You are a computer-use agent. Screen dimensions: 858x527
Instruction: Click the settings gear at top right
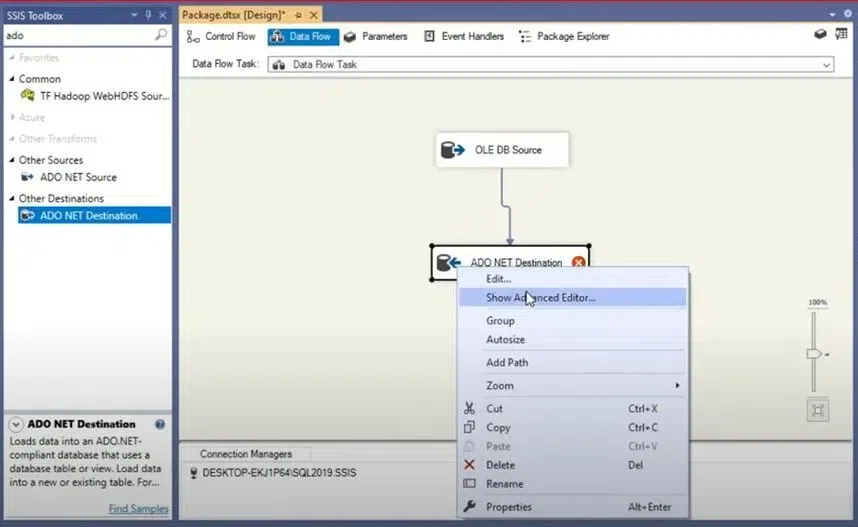848,14
